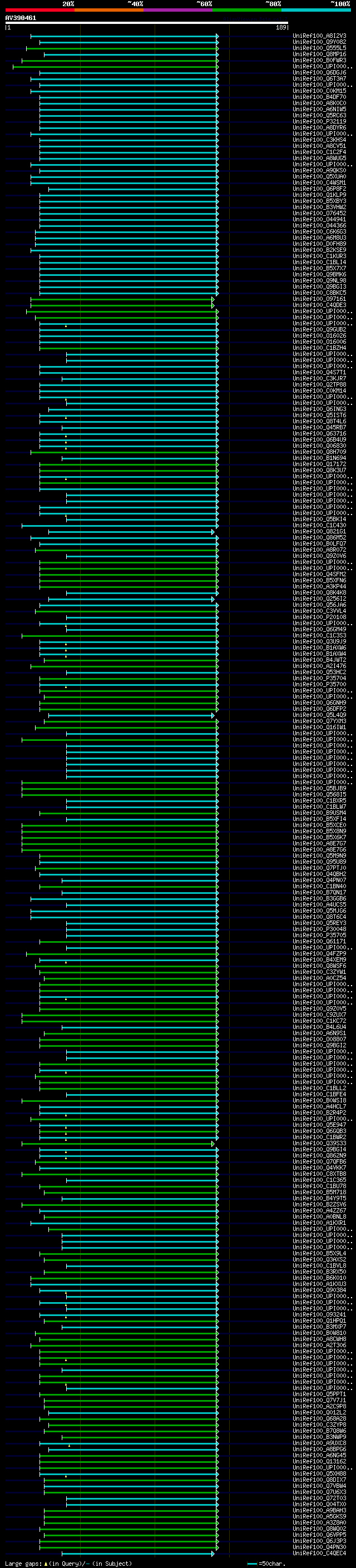
Task: Click the label UniRef100_P35705
Action: [x=319, y=936]
